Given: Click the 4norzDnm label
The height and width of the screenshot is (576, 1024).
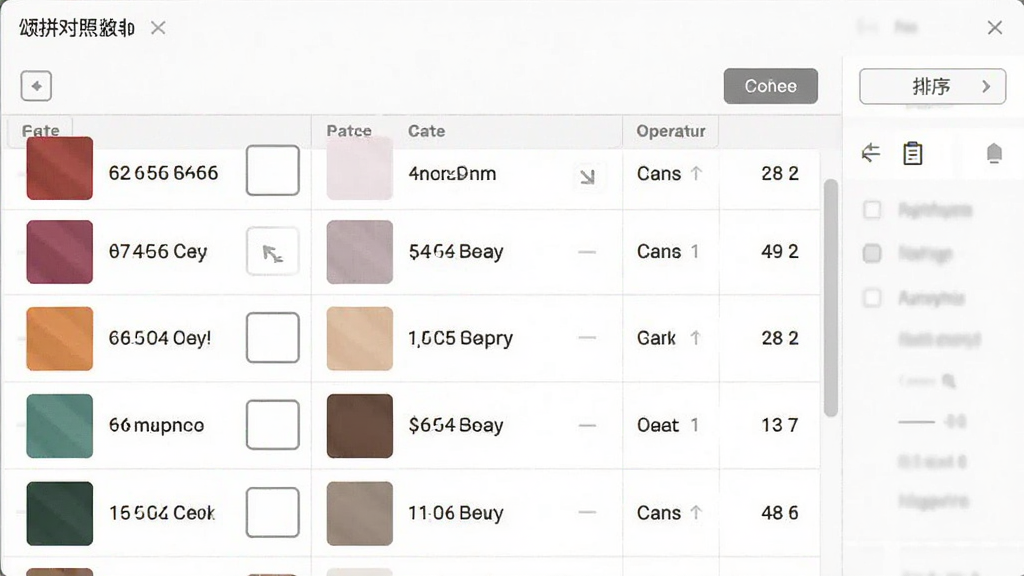Looking at the screenshot, I should 452,174.
